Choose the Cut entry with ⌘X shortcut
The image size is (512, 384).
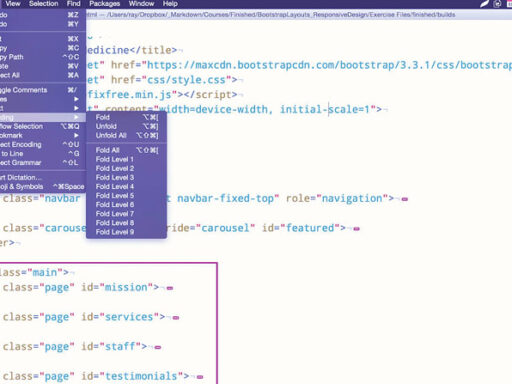point(43,39)
